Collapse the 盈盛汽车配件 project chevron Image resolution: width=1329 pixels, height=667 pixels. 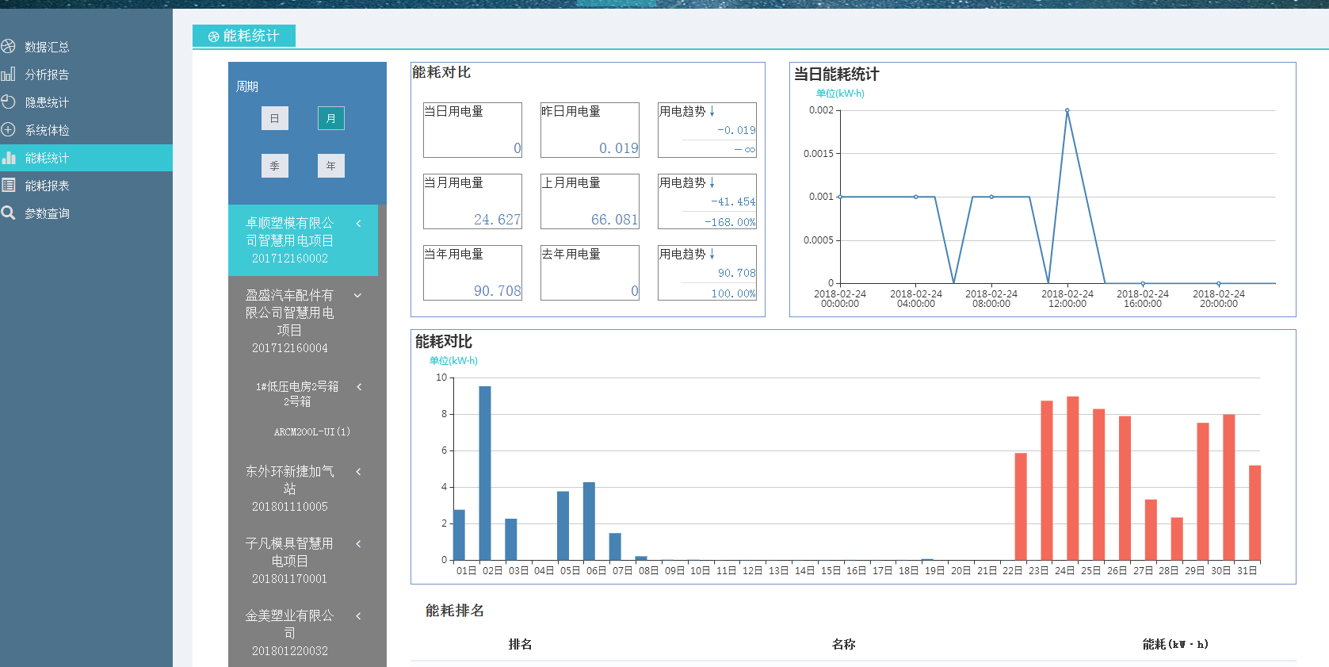(x=358, y=296)
